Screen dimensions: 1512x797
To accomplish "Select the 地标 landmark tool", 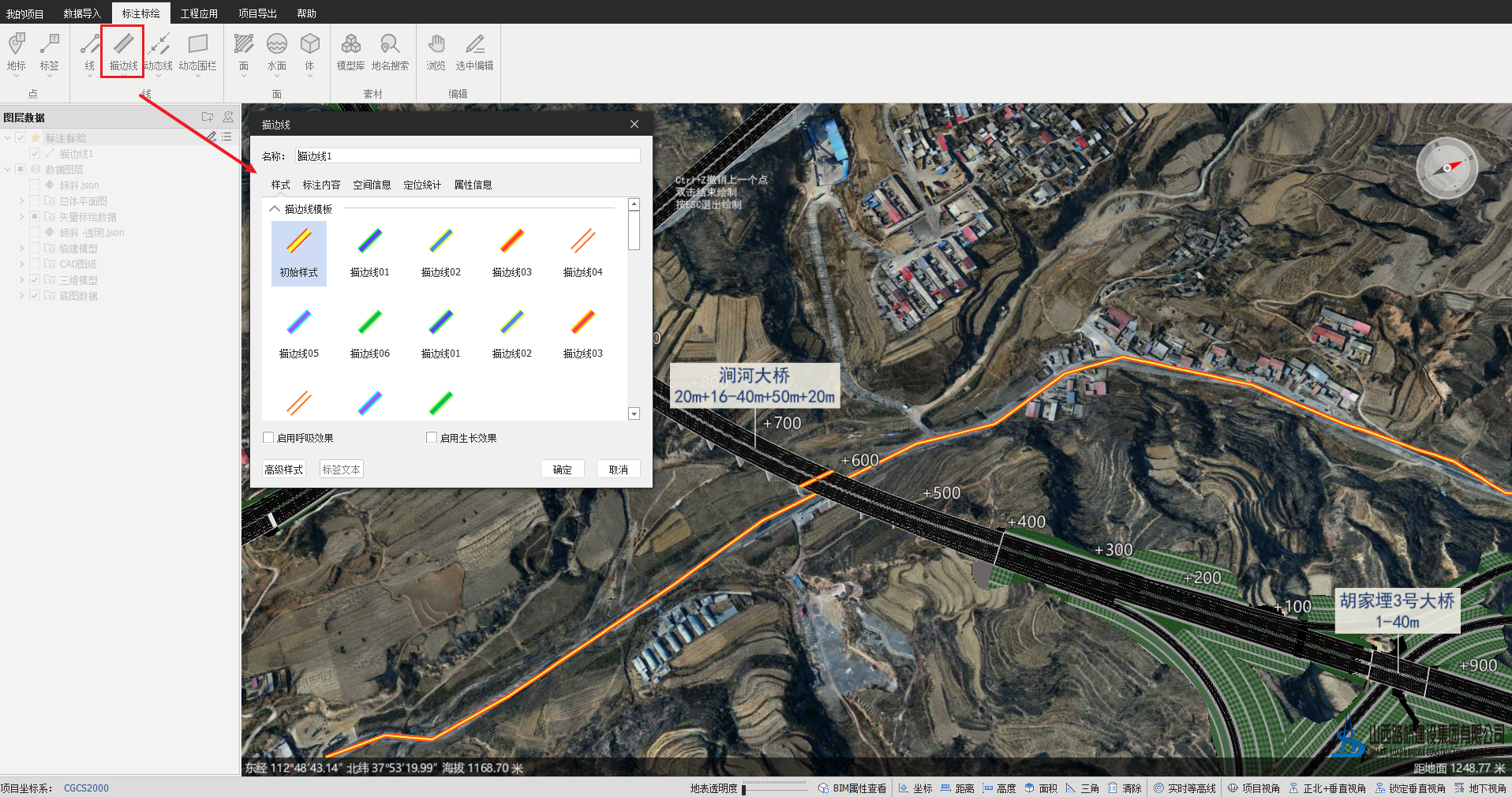I will click(x=17, y=51).
